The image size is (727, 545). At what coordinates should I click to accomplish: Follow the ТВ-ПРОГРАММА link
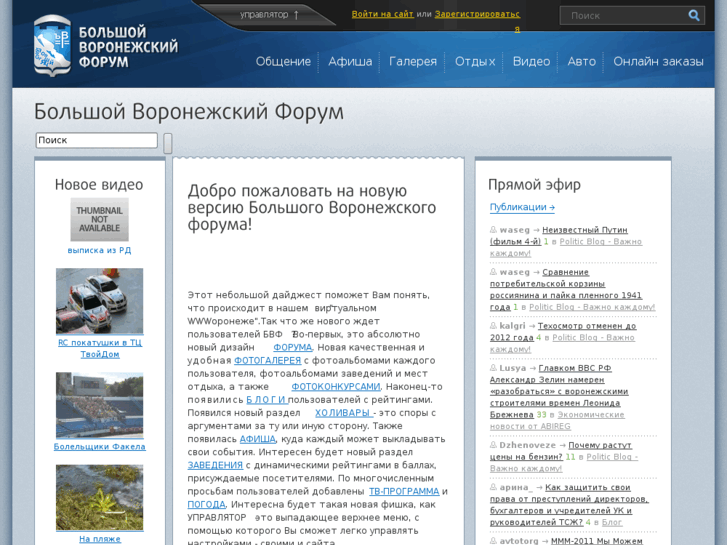[x=404, y=491]
